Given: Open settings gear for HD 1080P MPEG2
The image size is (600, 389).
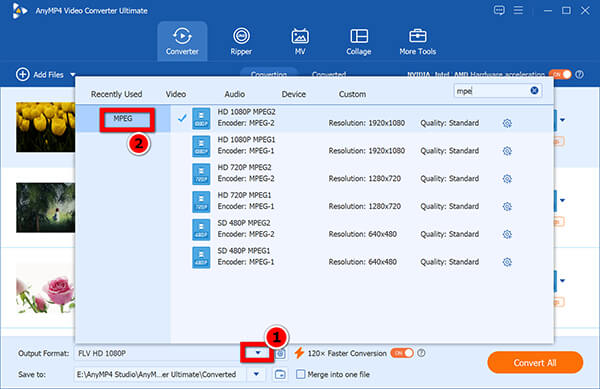Looking at the screenshot, I should click(x=507, y=123).
